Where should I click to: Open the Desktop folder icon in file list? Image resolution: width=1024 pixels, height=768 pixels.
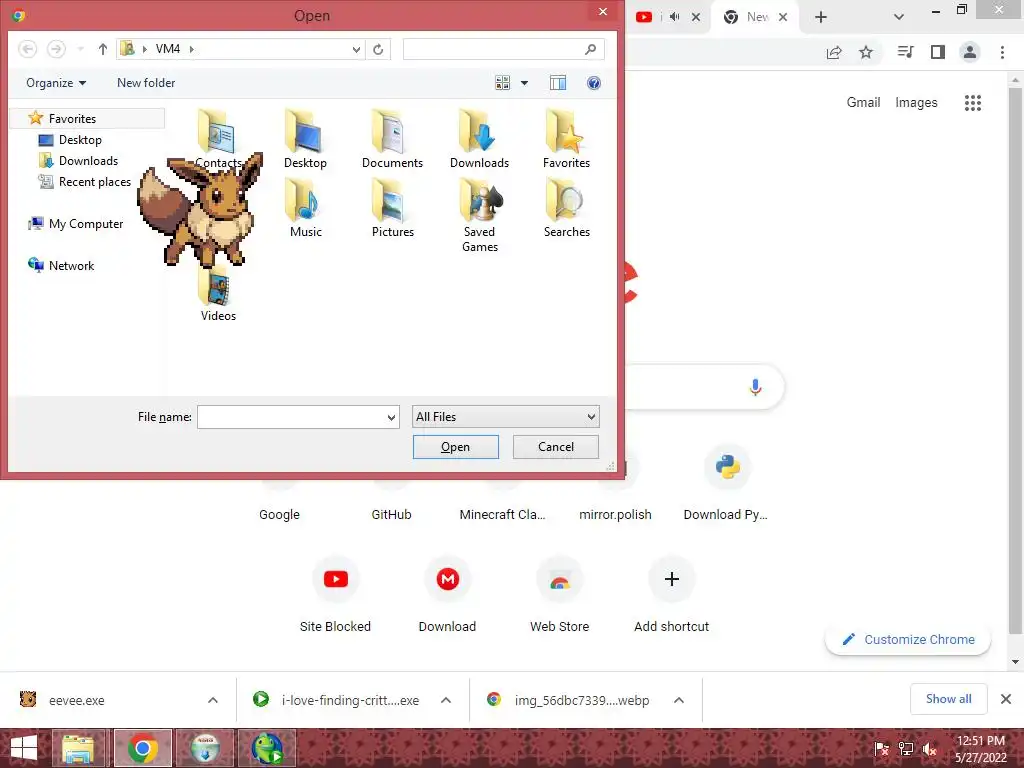305,139
